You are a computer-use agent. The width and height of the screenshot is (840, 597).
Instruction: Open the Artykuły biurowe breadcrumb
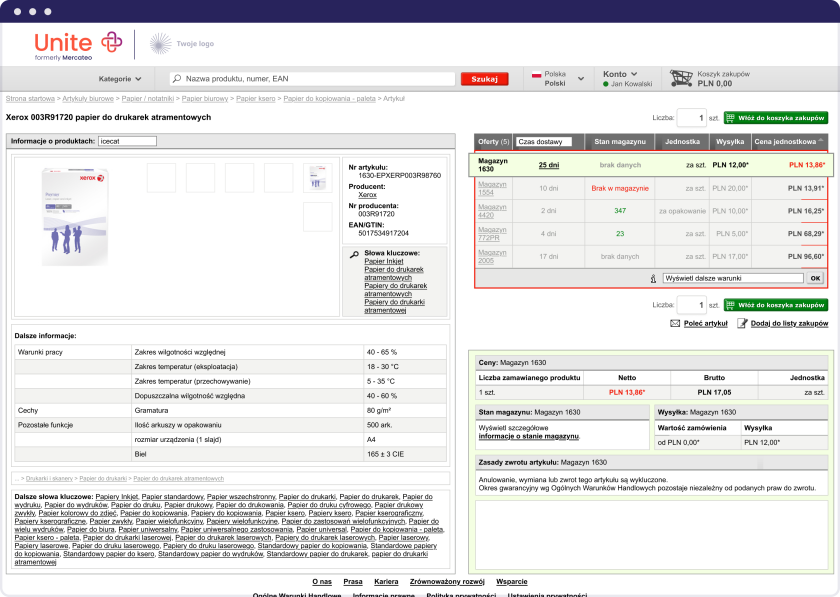click(88, 99)
